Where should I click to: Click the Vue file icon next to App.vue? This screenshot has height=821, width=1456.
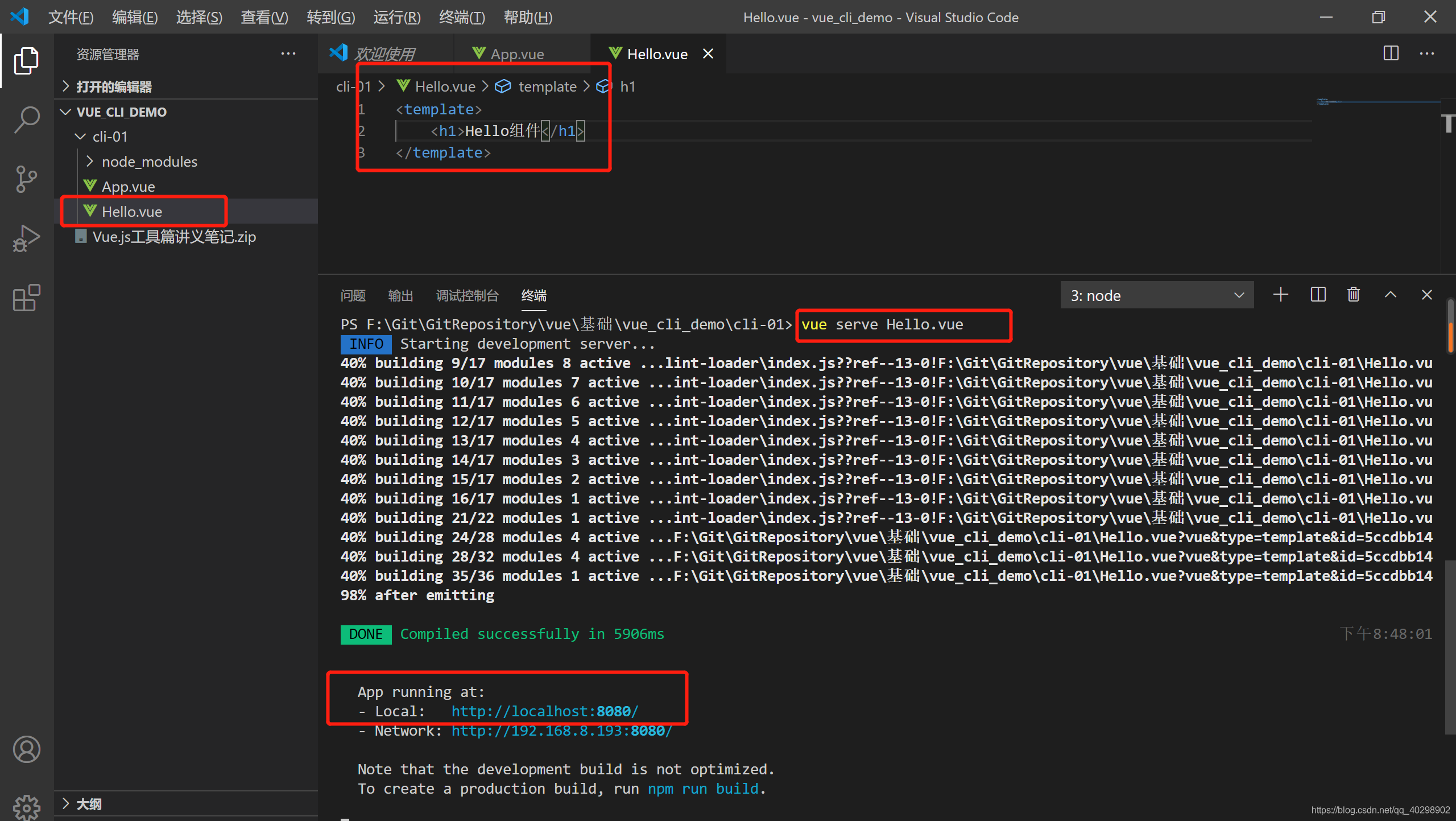click(90, 185)
